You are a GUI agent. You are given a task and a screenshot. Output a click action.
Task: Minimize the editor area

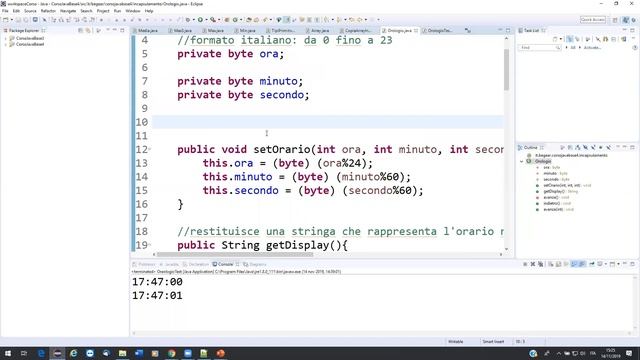500,30
